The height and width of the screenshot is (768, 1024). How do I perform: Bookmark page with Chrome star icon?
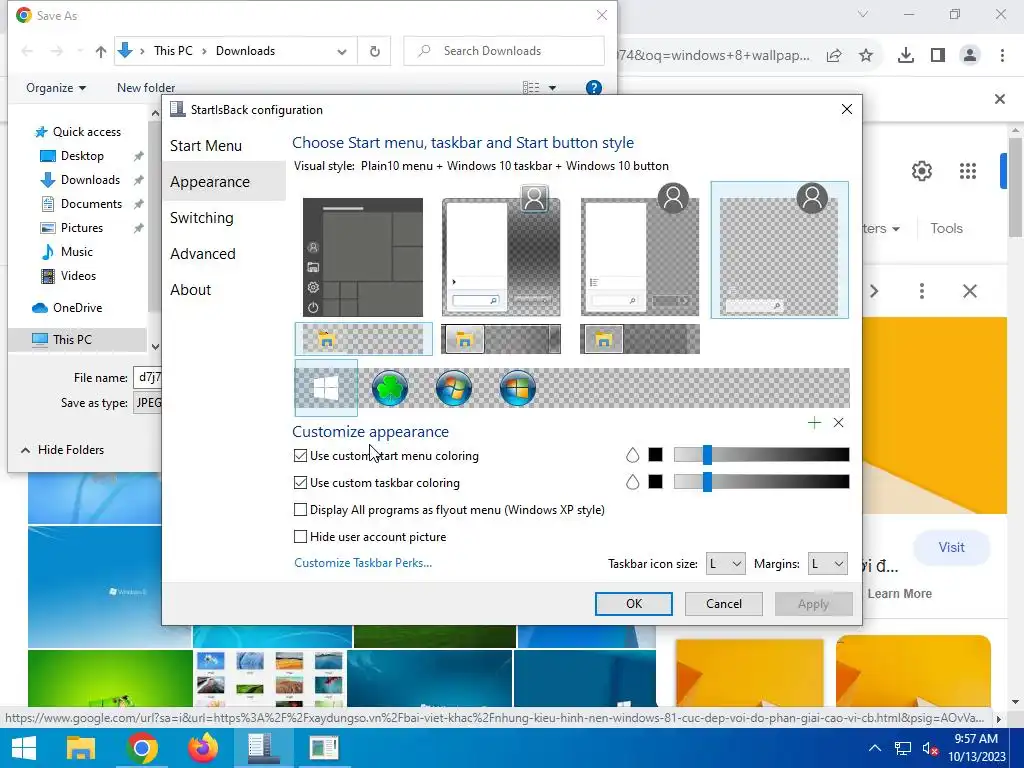click(x=866, y=56)
